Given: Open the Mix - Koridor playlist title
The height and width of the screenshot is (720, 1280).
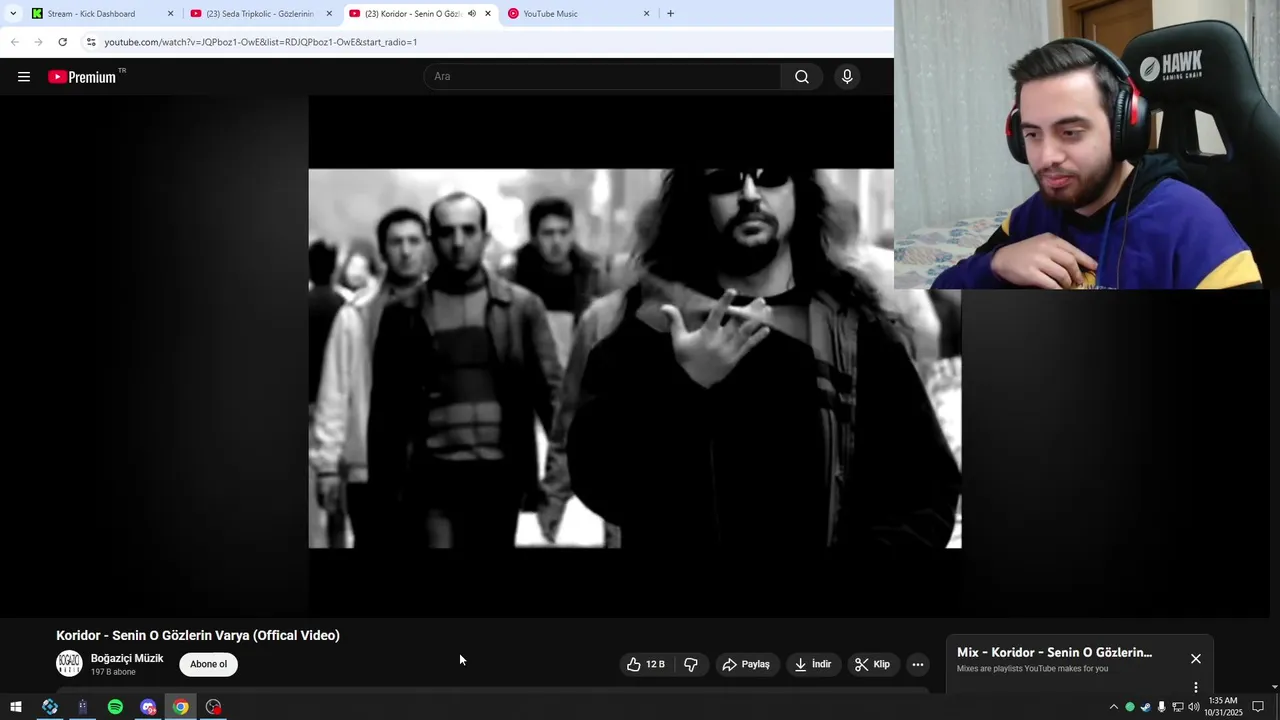Looking at the screenshot, I should pyautogui.click(x=1054, y=652).
